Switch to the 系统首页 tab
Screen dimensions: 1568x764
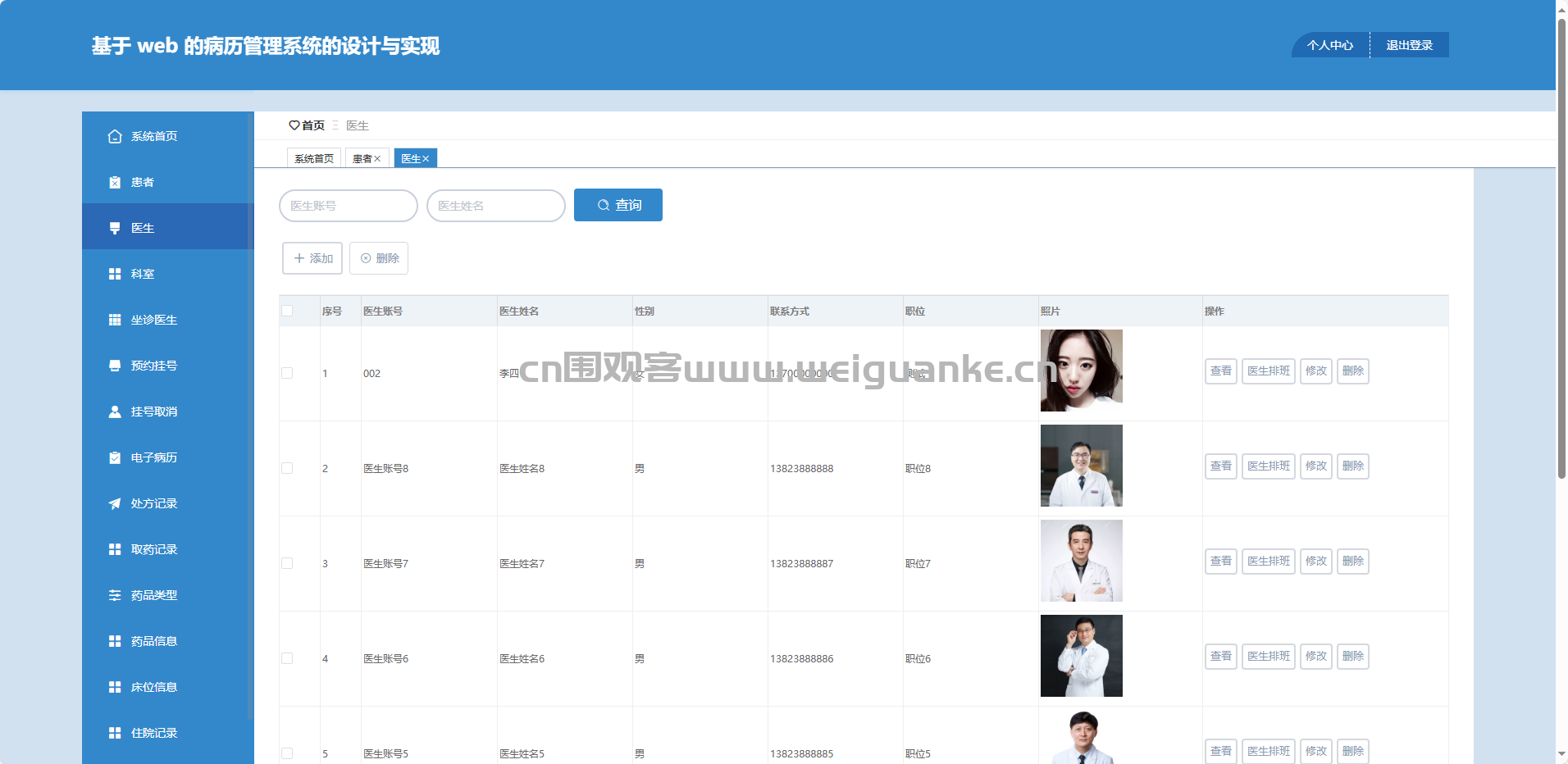(x=314, y=158)
